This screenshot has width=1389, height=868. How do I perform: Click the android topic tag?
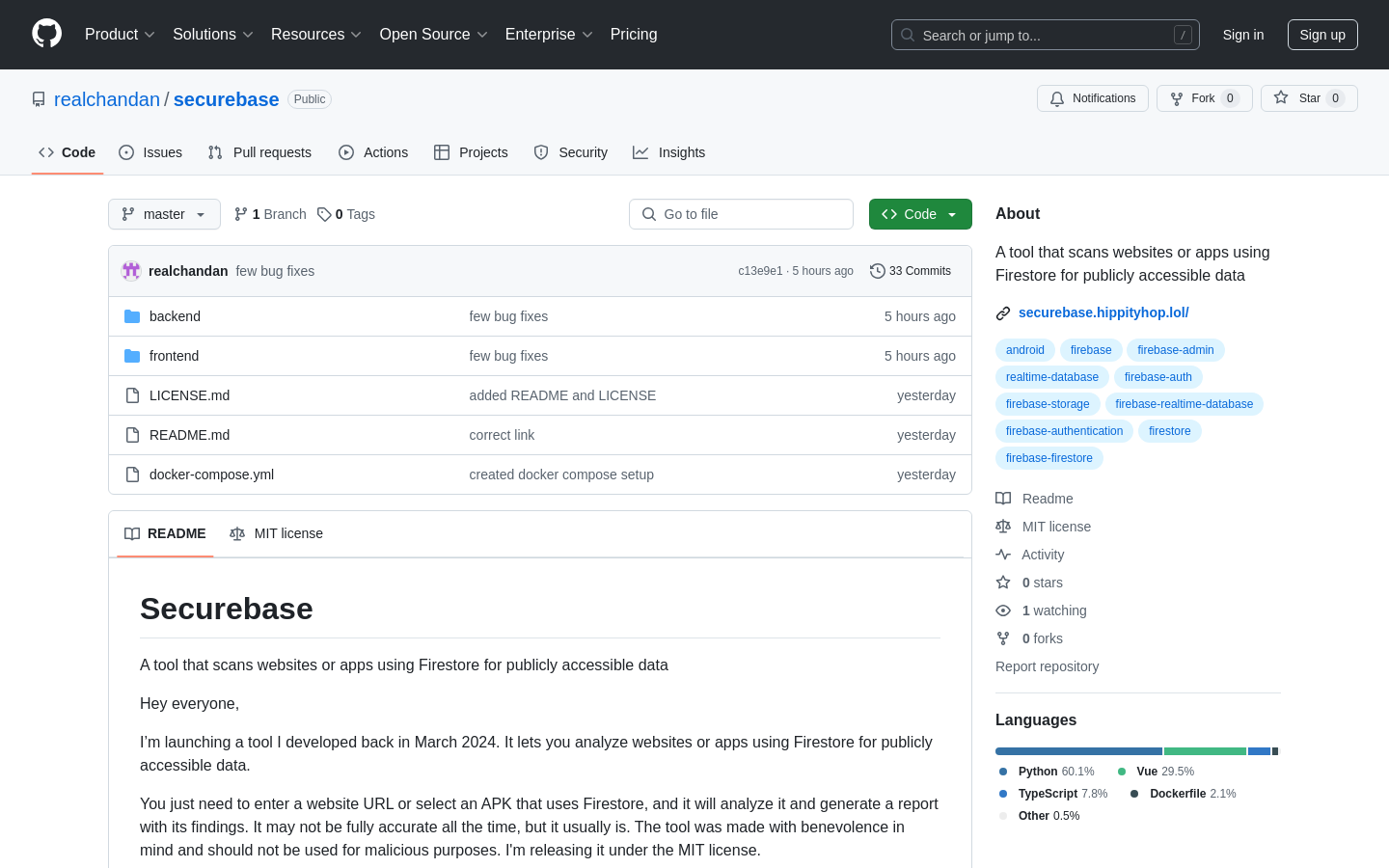(x=1024, y=350)
